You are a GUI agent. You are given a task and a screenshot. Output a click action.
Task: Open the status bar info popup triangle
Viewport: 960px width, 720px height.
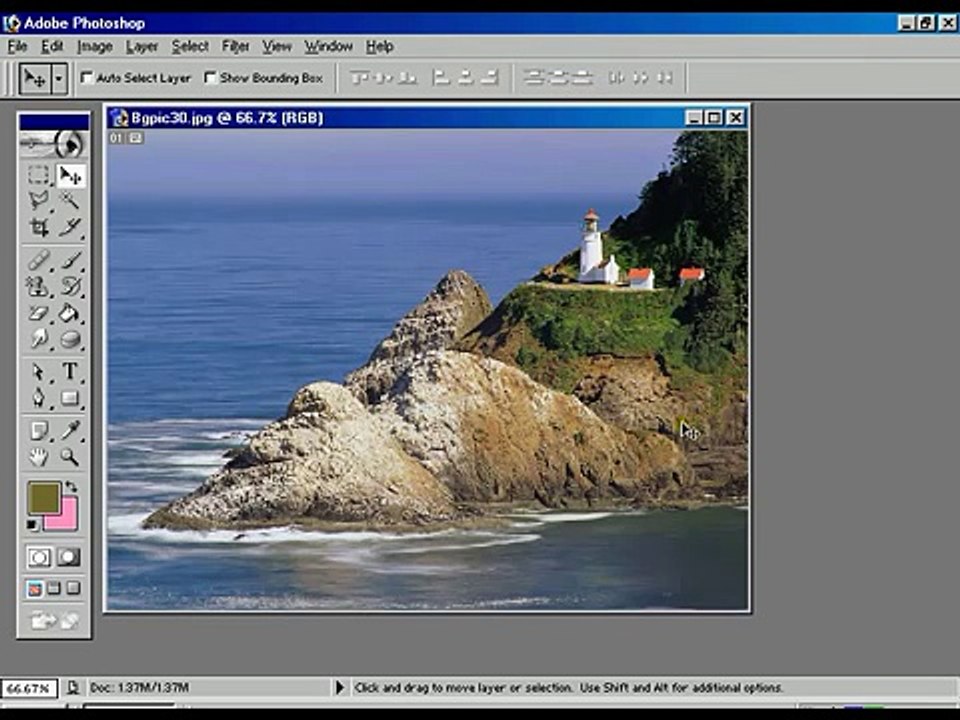(x=340, y=688)
